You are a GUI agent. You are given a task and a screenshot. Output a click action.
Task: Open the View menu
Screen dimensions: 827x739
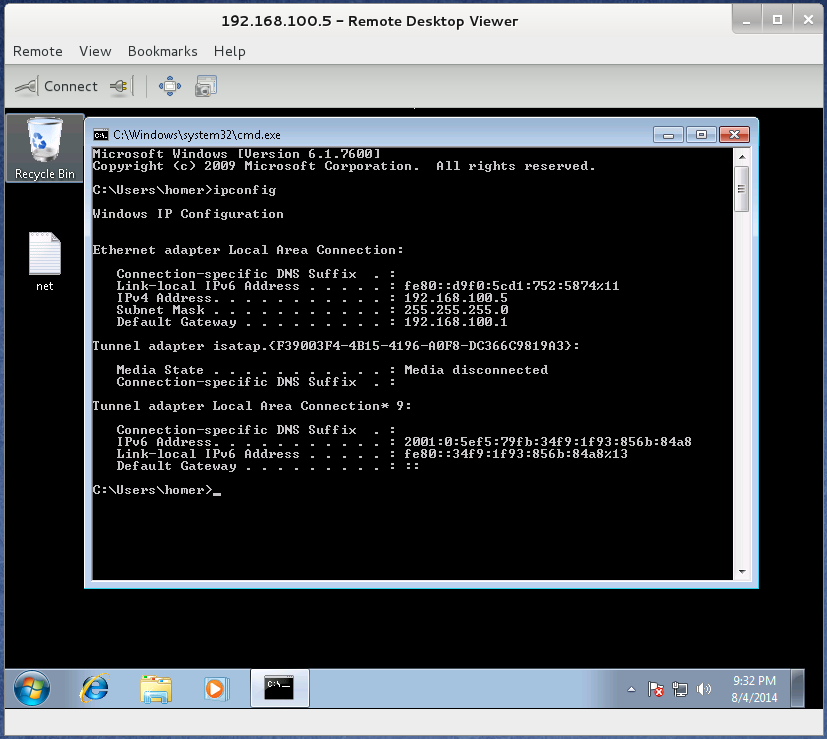pos(95,51)
